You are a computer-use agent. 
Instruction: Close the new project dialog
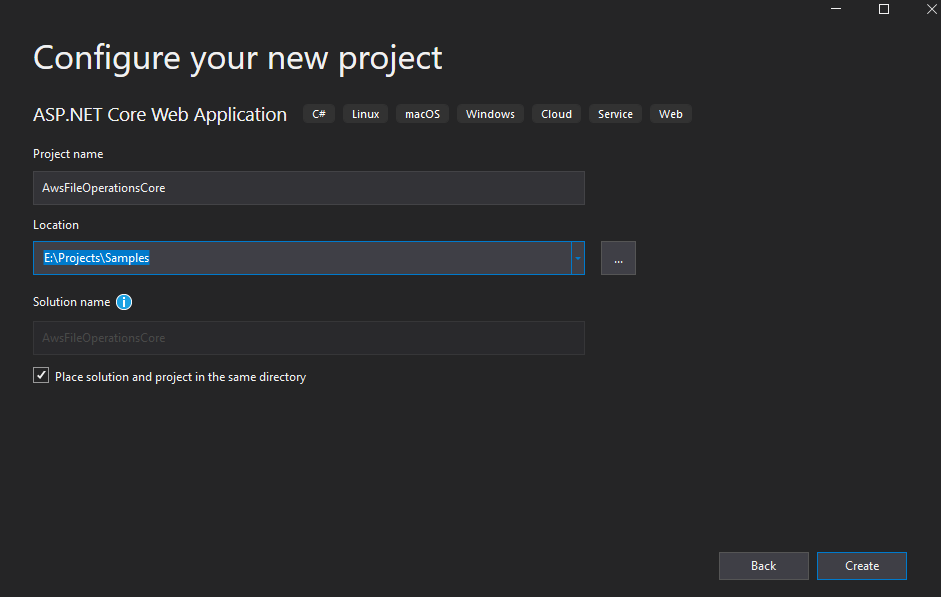[931, 9]
